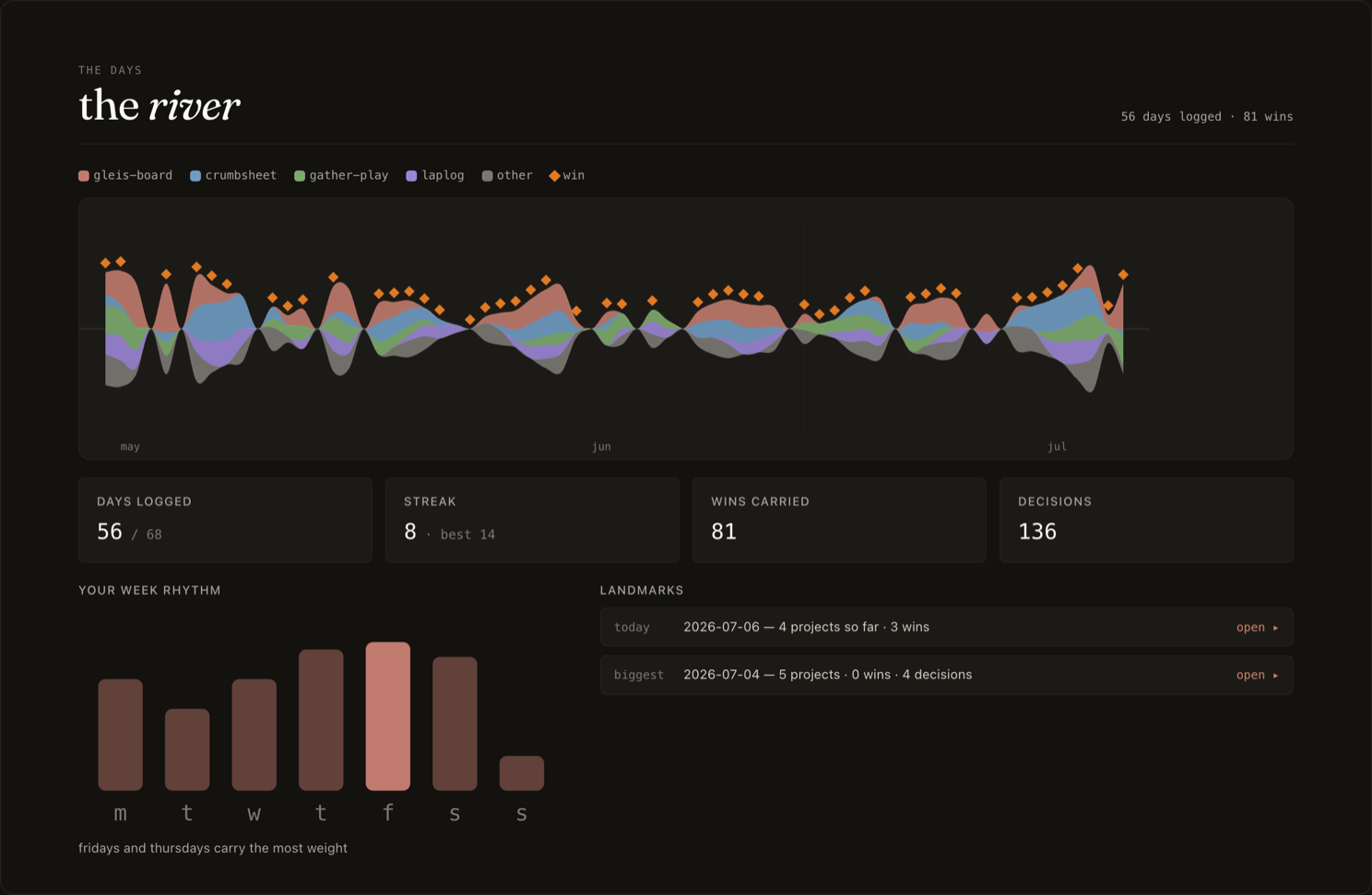Click the orange win diamond in the legend

coord(554,176)
